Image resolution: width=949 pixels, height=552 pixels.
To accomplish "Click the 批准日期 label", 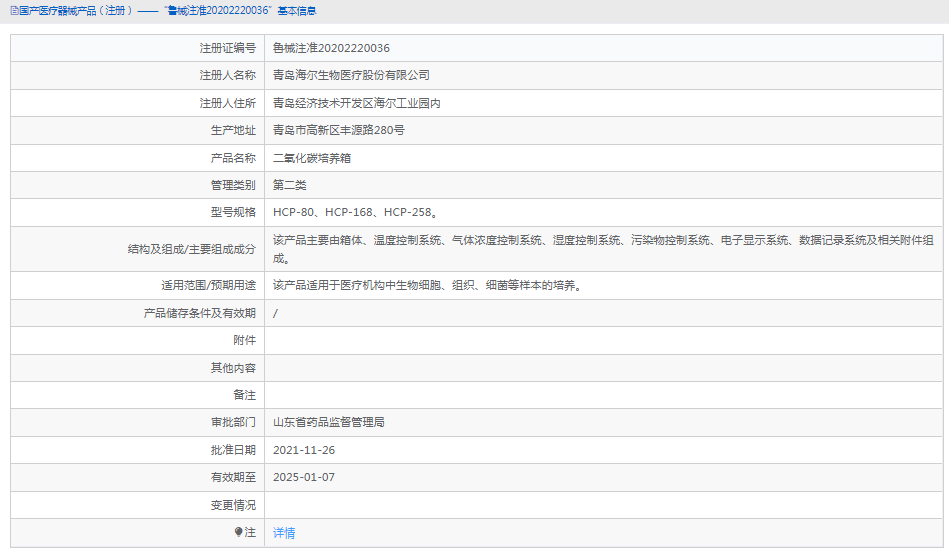I will (x=233, y=450).
